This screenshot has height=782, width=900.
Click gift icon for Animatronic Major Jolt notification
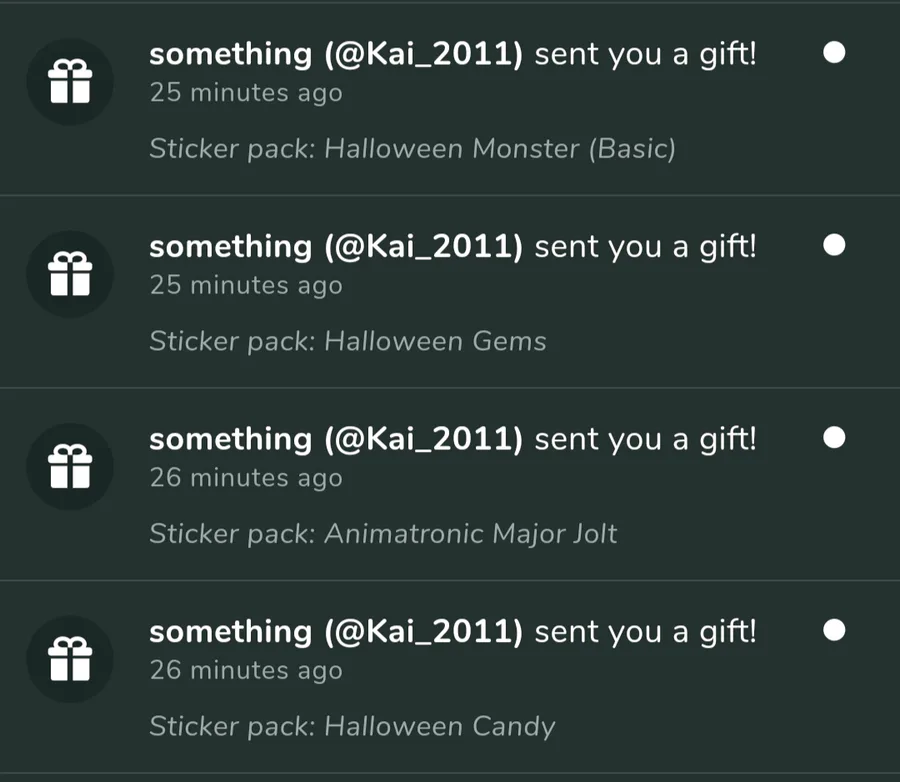(70, 466)
